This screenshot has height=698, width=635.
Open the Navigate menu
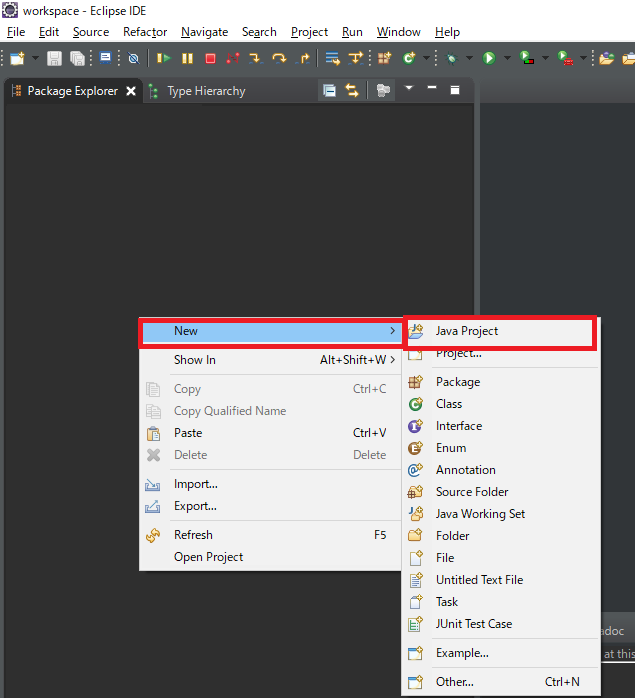(x=204, y=32)
